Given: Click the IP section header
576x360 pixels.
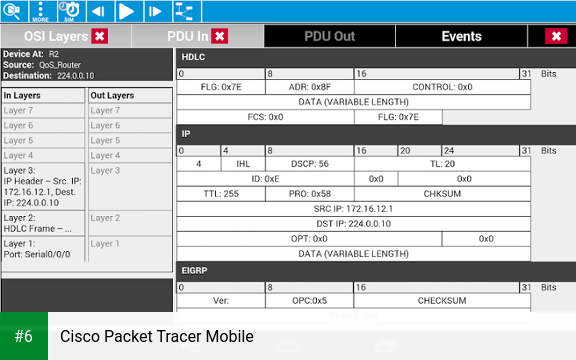Looking at the screenshot, I should [376, 134].
